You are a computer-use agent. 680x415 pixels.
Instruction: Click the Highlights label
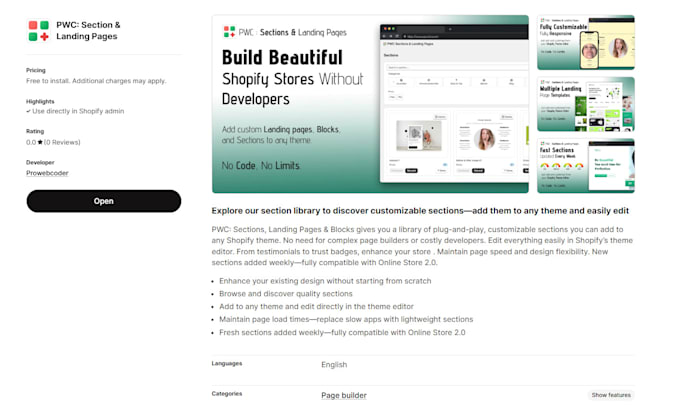40,101
